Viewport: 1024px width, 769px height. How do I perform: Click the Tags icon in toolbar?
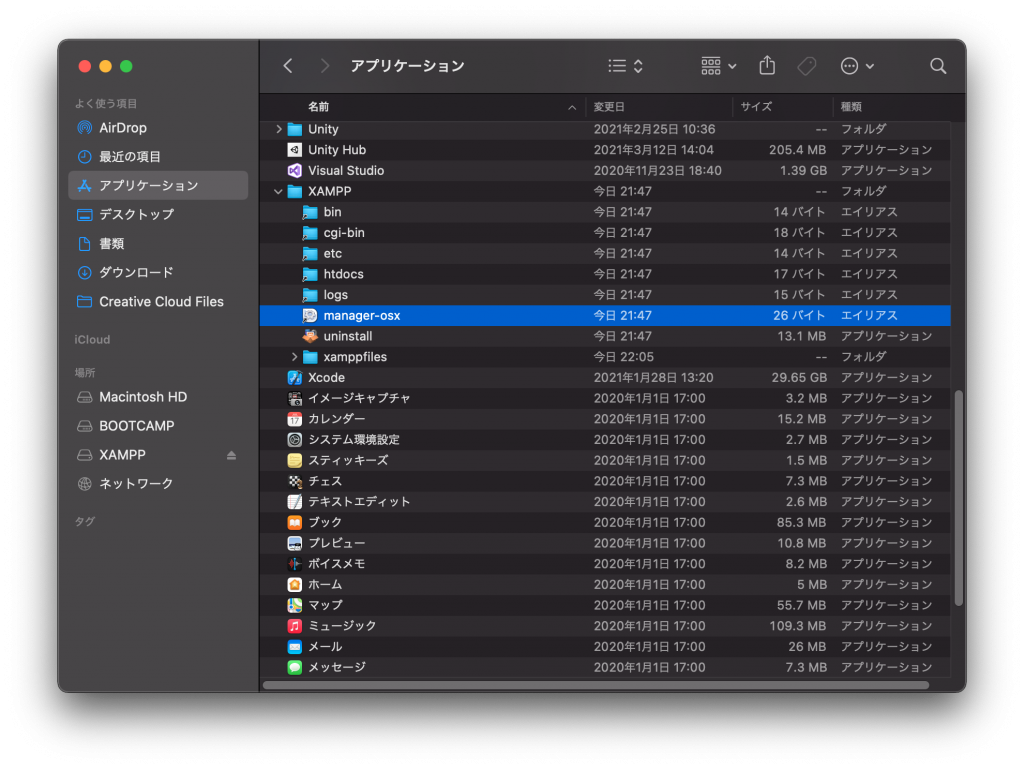pyautogui.click(x=806, y=66)
